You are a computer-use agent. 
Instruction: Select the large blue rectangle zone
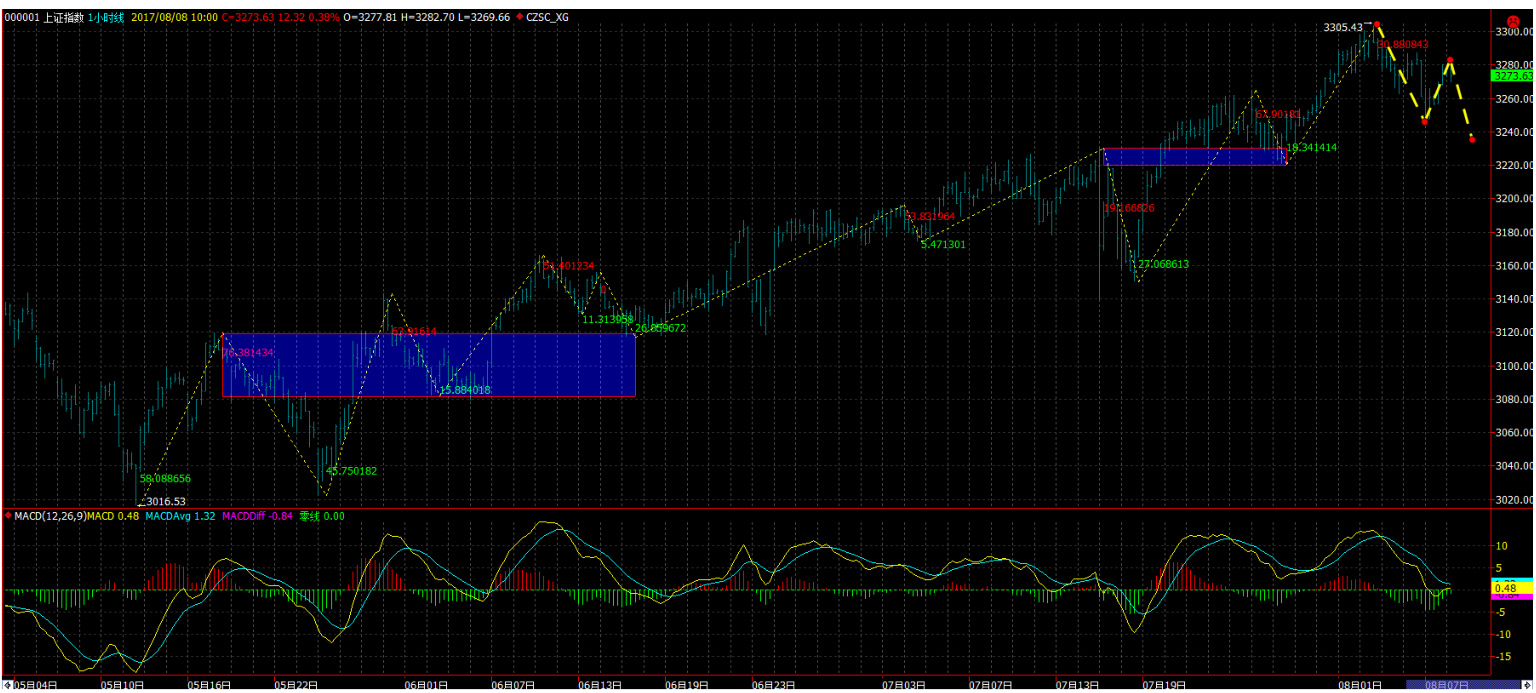428,365
